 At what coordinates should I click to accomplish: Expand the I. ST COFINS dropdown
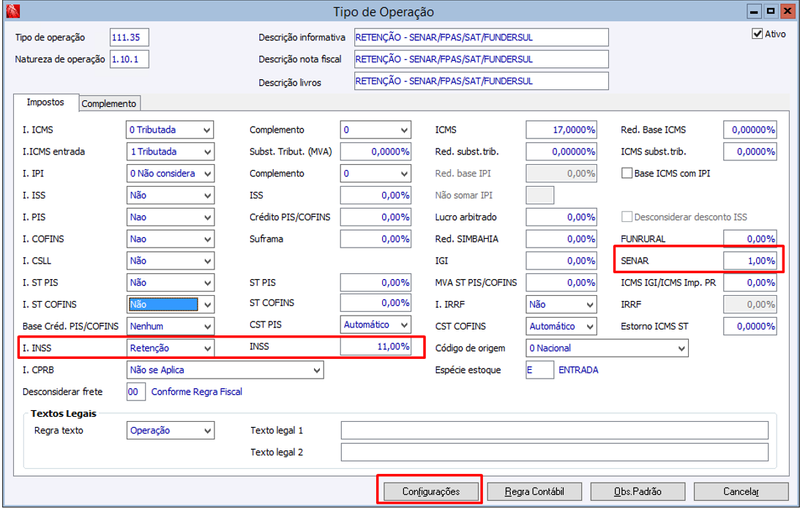(x=170, y=304)
